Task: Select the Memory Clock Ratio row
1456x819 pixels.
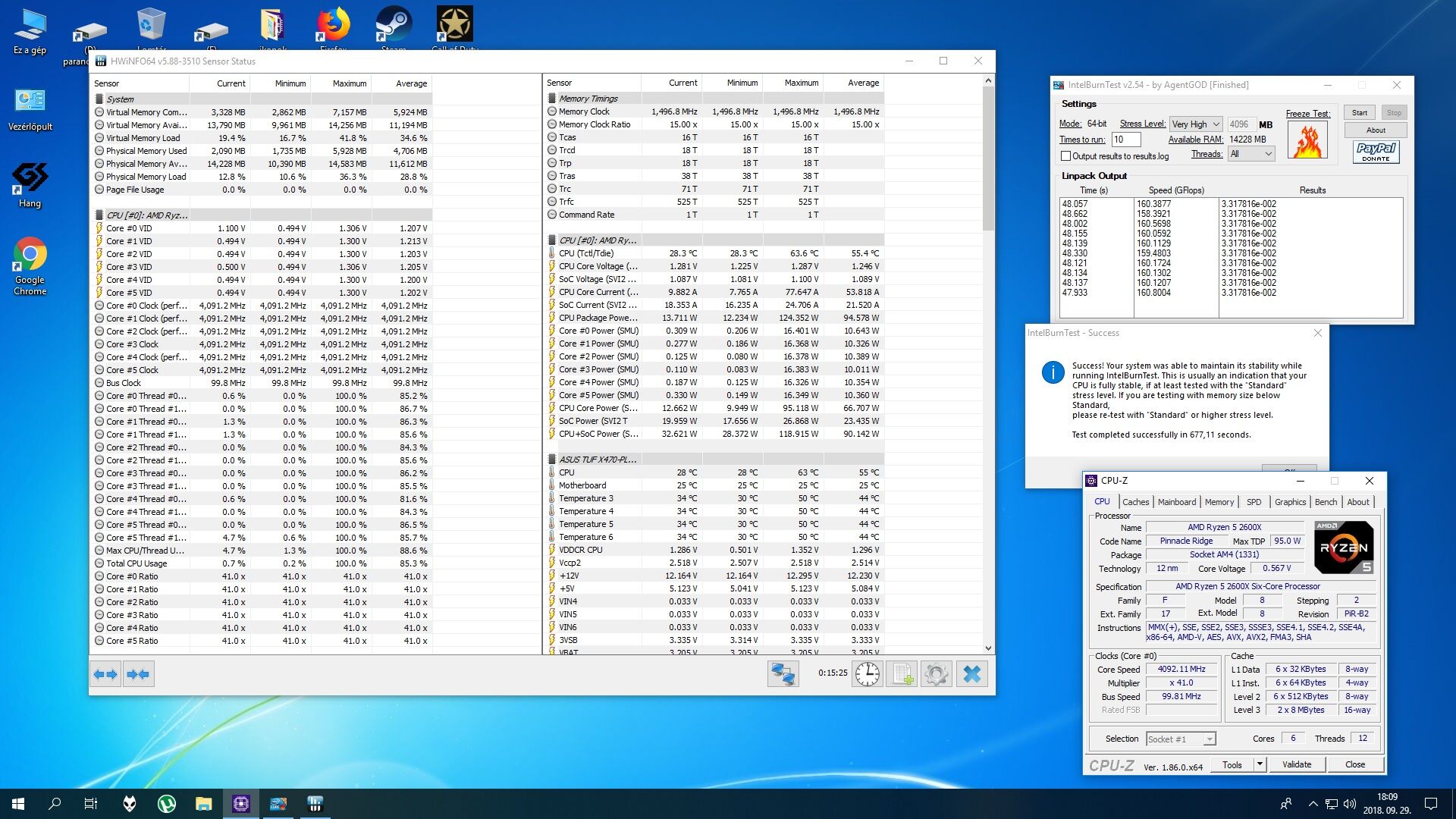Action: click(x=714, y=124)
